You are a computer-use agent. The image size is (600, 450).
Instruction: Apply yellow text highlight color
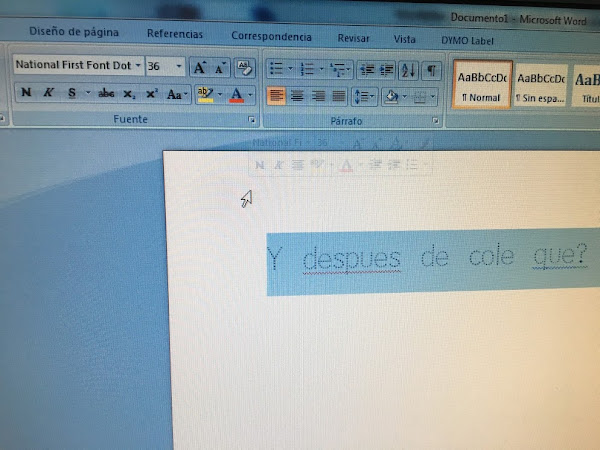pyautogui.click(x=205, y=95)
